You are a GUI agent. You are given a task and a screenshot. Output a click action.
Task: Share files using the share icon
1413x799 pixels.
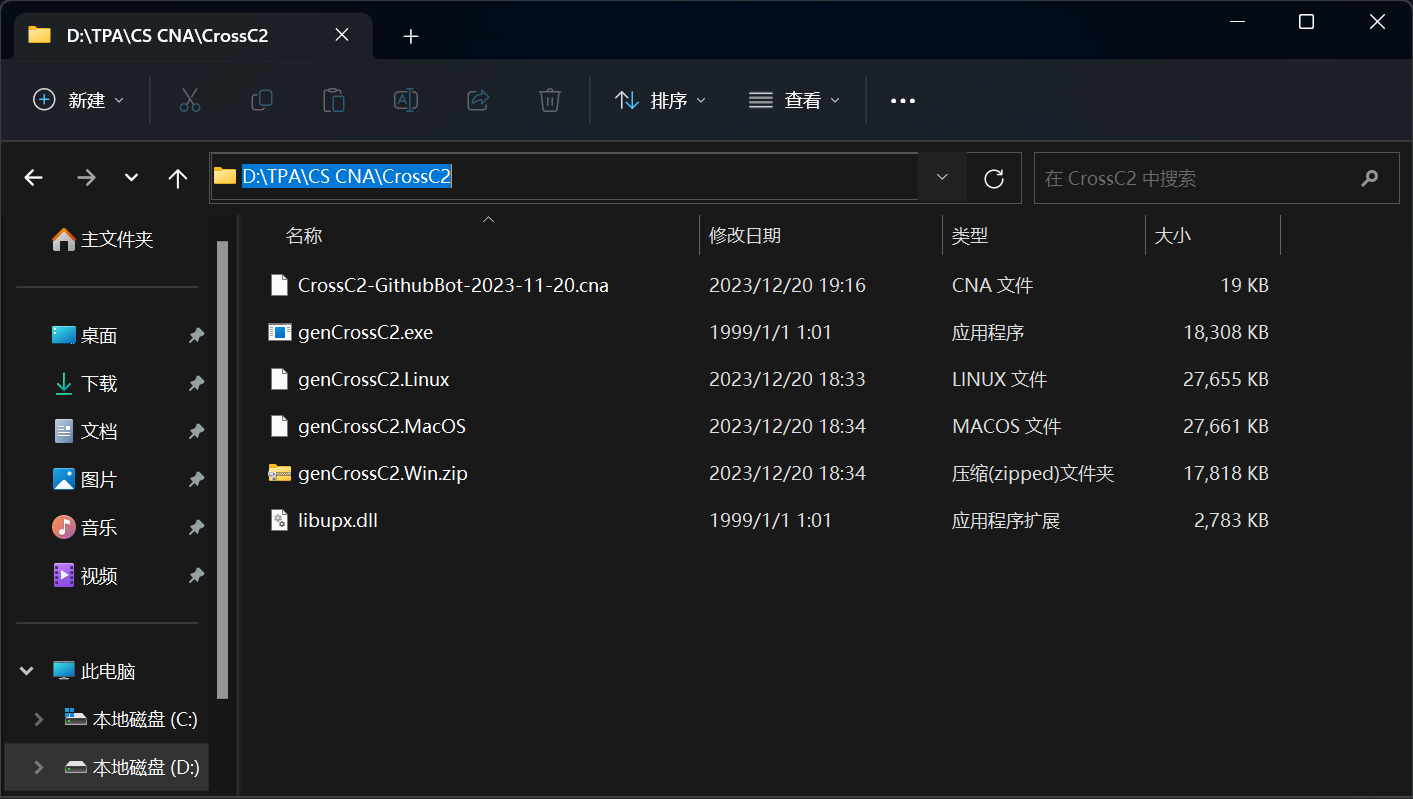point(477,100)
